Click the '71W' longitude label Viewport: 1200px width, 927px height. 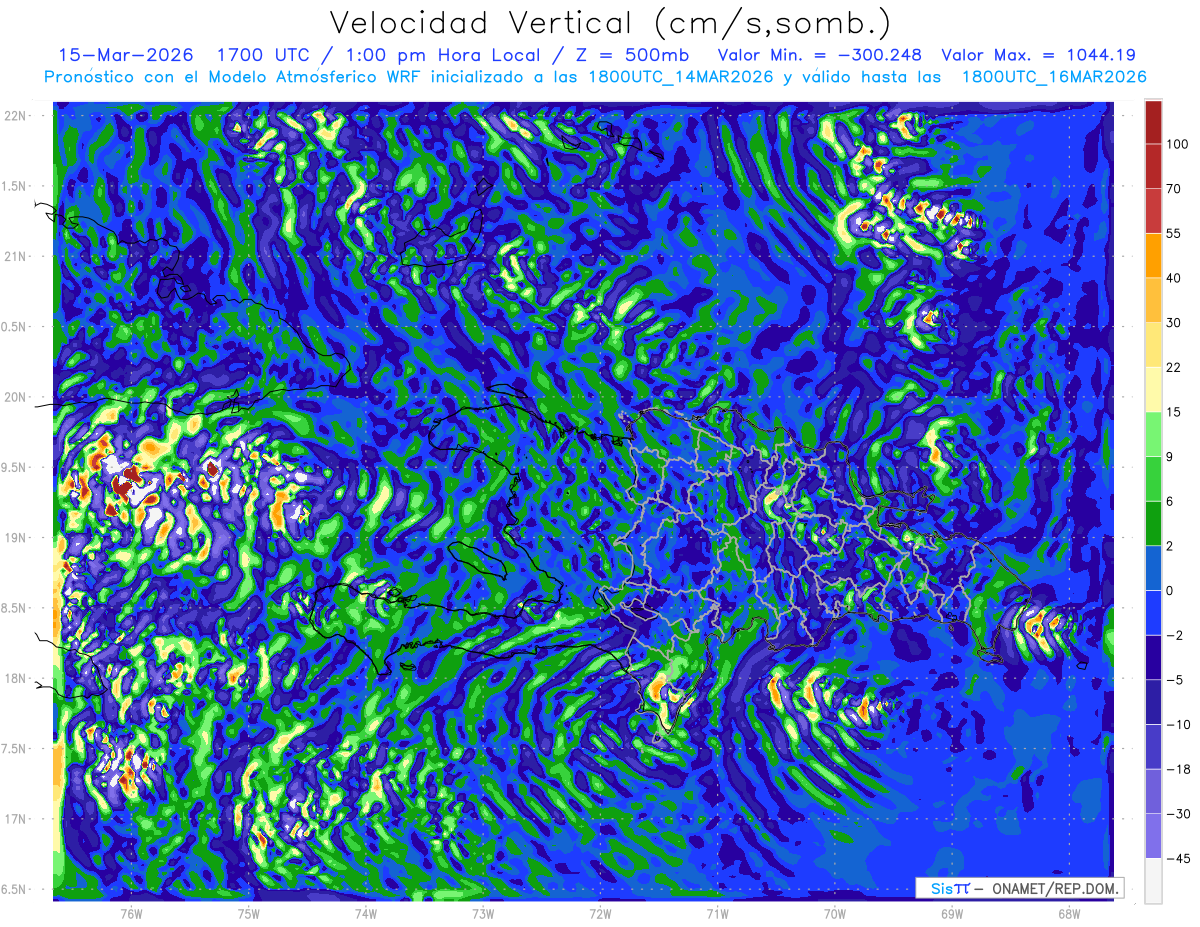tap(717, 914)
